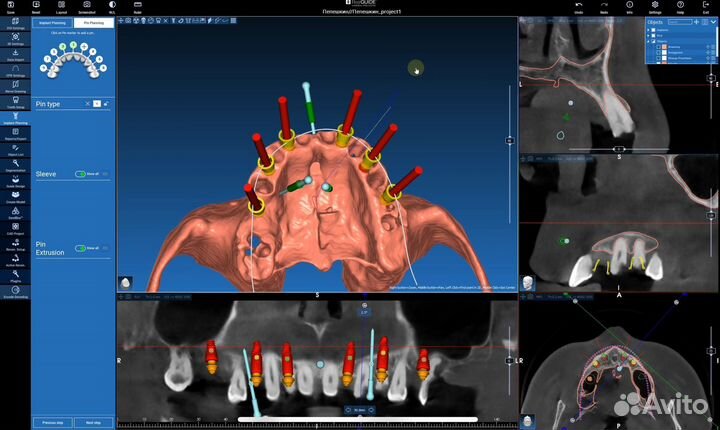The image size is (720, 430).
Task: Click the Save icon in top toolbar
Action: pos(9,7)
